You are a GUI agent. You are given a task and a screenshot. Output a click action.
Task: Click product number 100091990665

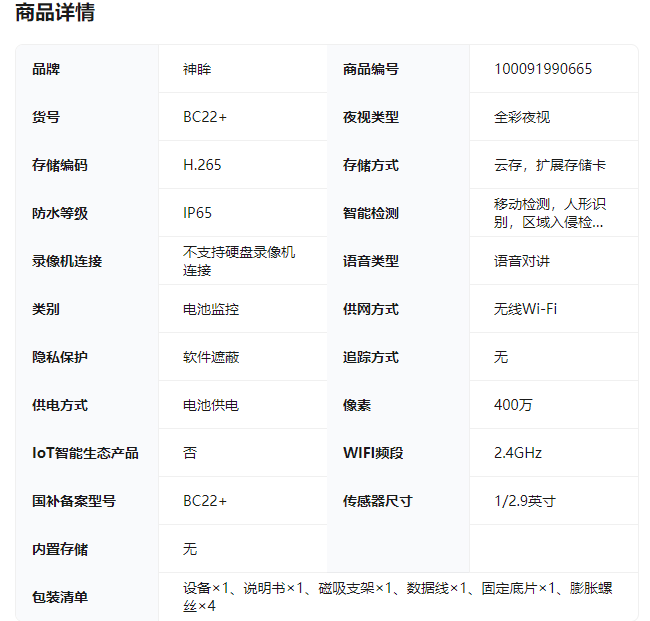pos(543,69)
